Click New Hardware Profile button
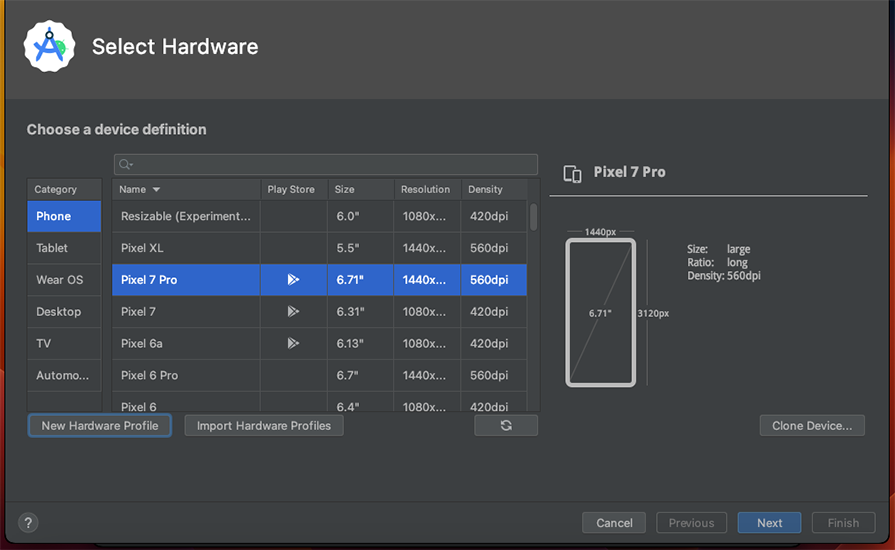Image resolution: width=895 pixels, height=550 pixels. (100, 426)
